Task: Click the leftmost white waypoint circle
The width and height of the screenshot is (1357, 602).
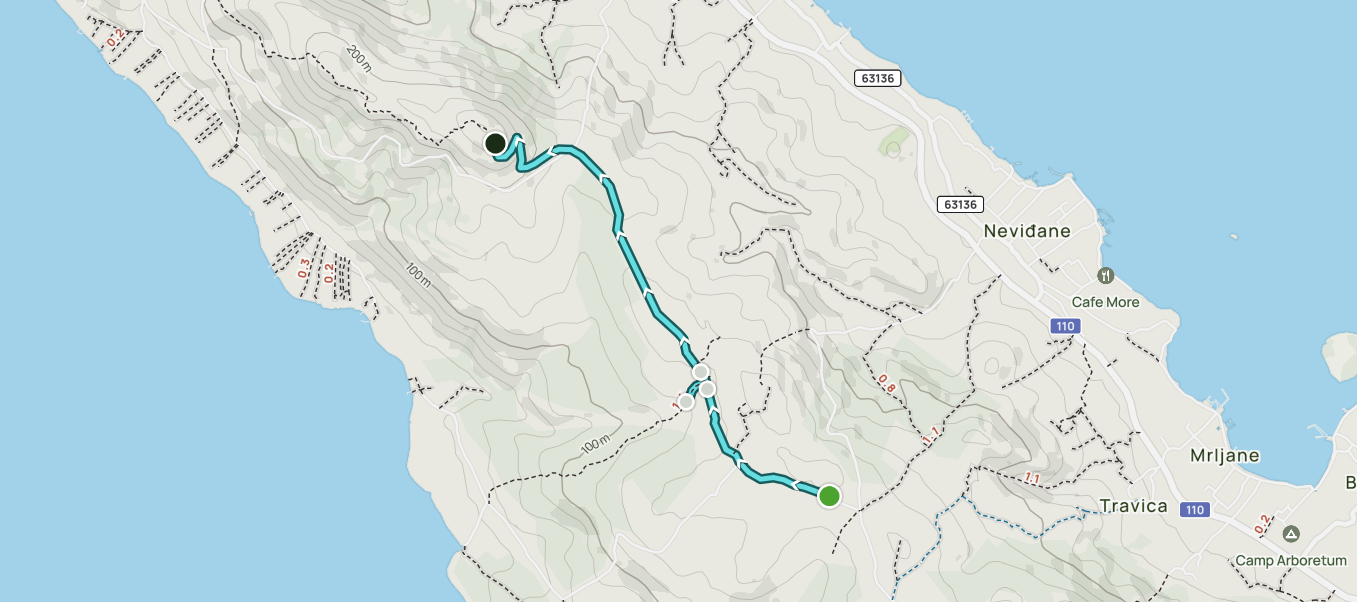Action: [686, 402]
